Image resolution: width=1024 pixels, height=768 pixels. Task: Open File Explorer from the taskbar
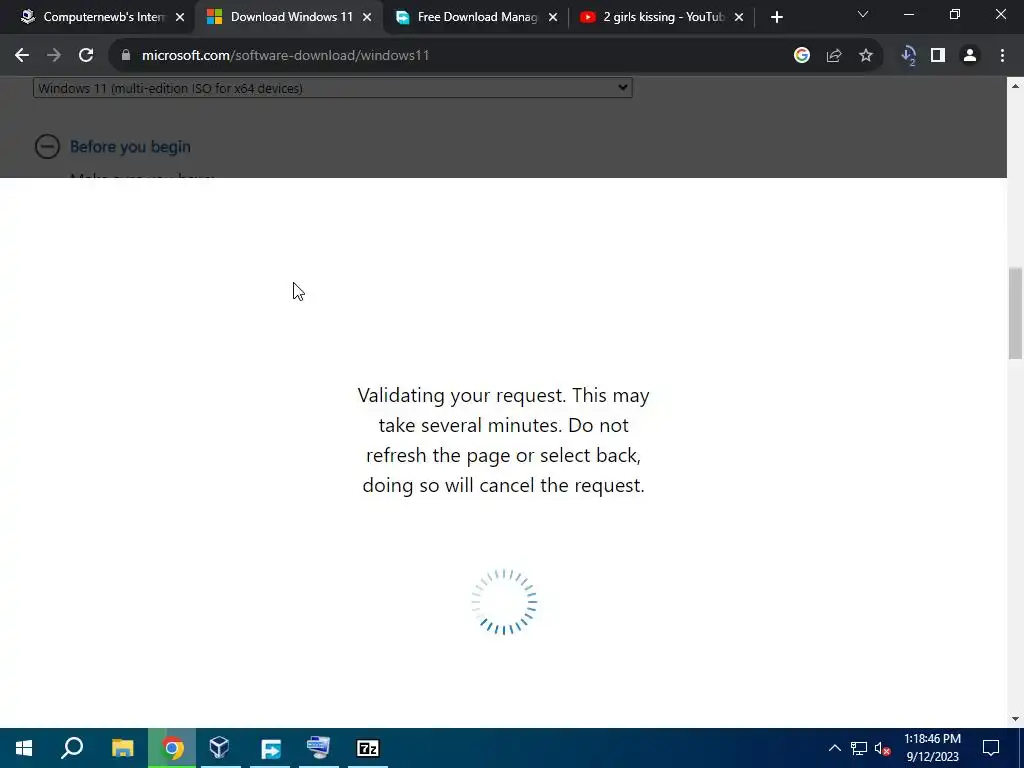click(x=122, y=748)
